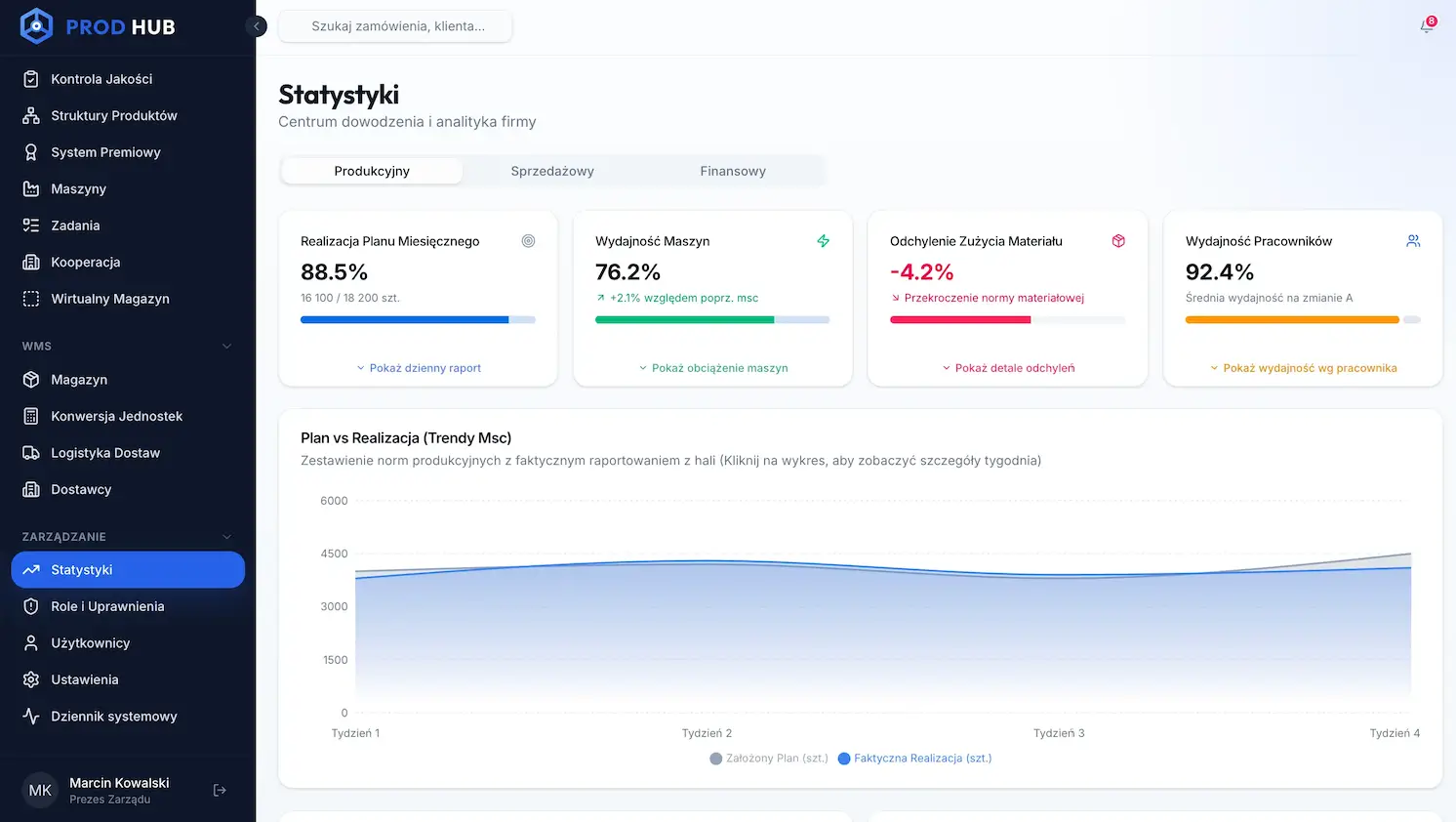Collapse the WMS sidebar section
The width and height of the screenshot is (1456, 822).
[227, 346]
